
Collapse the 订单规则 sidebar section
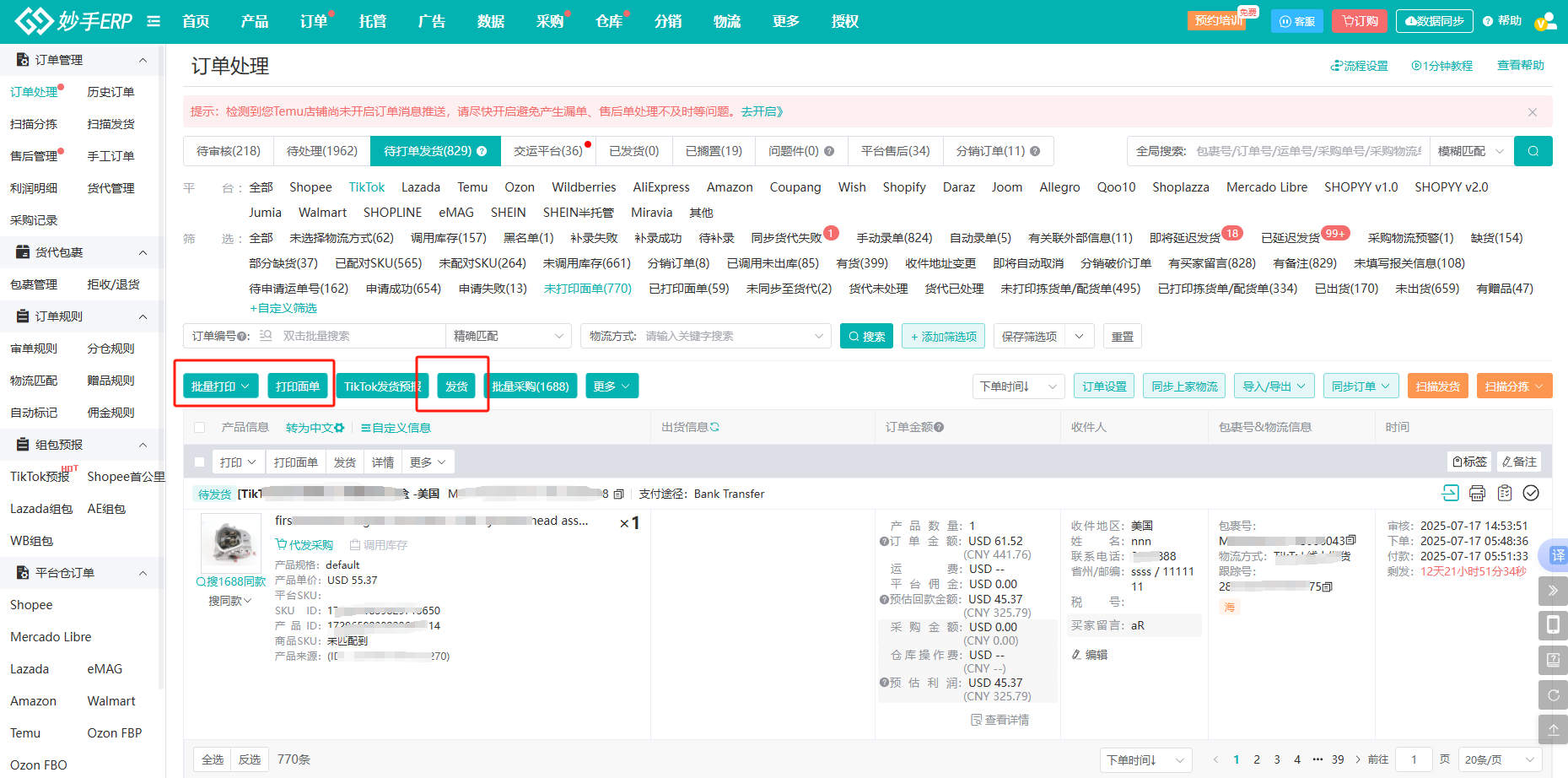pyautogui.click(x=143, y=316)
